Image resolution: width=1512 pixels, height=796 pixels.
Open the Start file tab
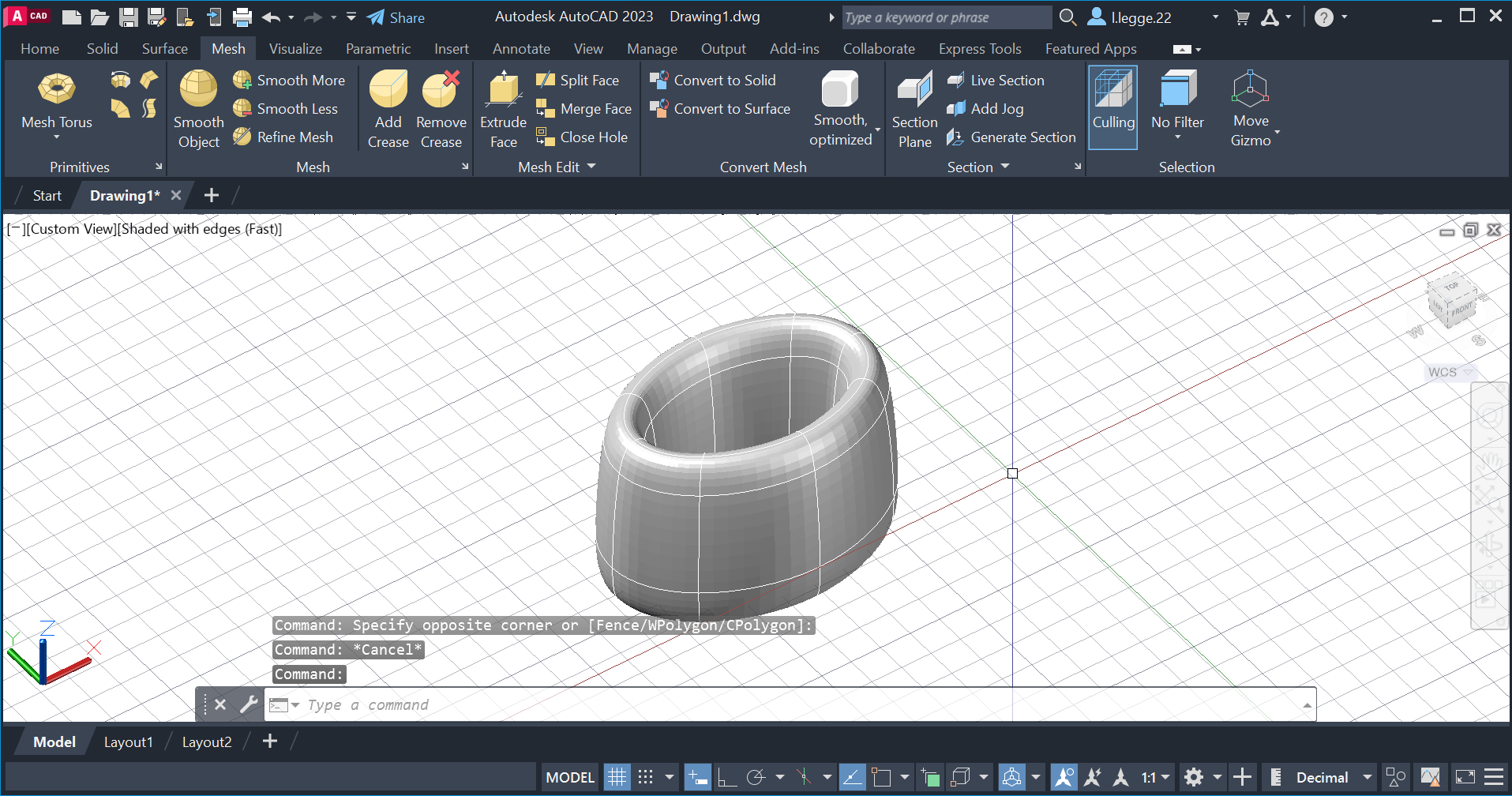click(x=47, y=195)
